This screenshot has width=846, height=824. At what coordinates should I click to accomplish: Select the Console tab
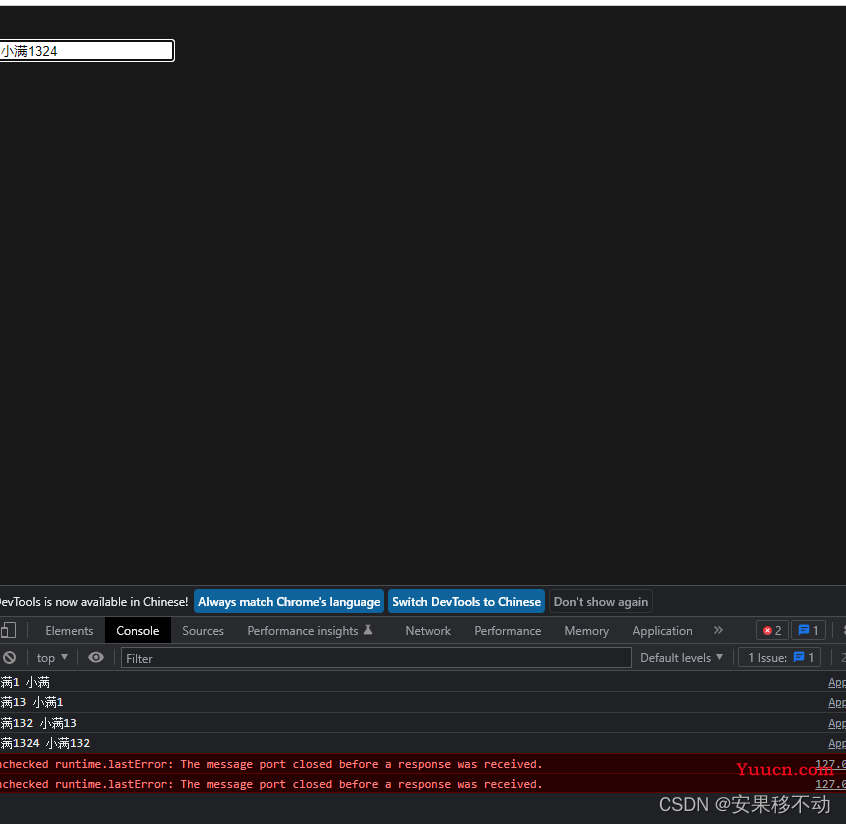[x=138, y=631]
